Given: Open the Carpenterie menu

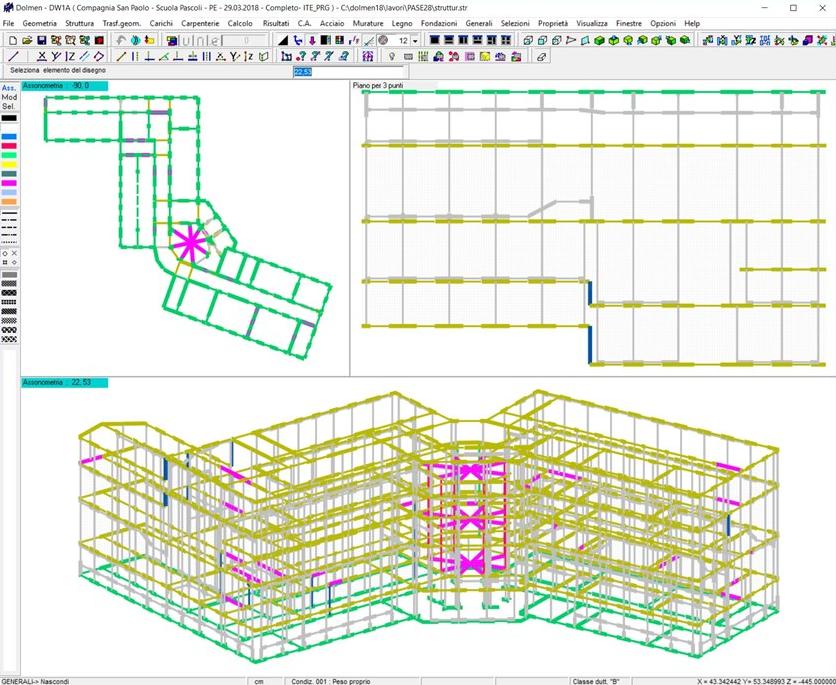Looking at the screenshot, I should coord(200,22).
